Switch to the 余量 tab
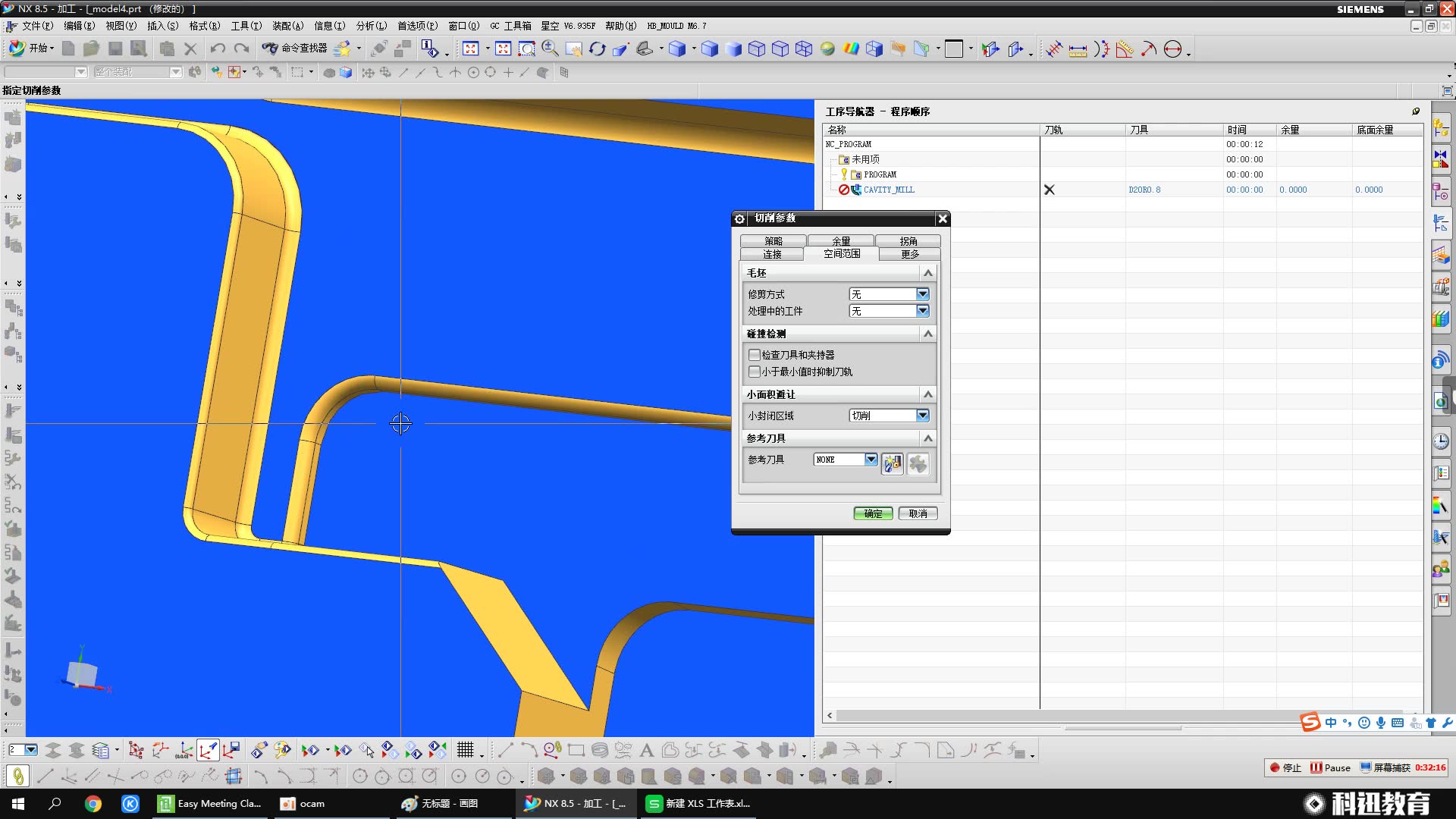 tap(840, 240)
